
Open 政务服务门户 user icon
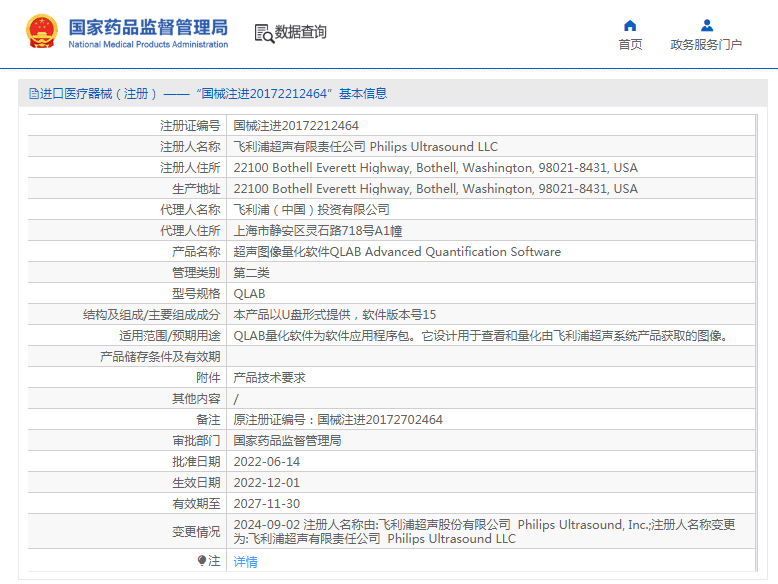pyautogui.click(x=707, y=25)
